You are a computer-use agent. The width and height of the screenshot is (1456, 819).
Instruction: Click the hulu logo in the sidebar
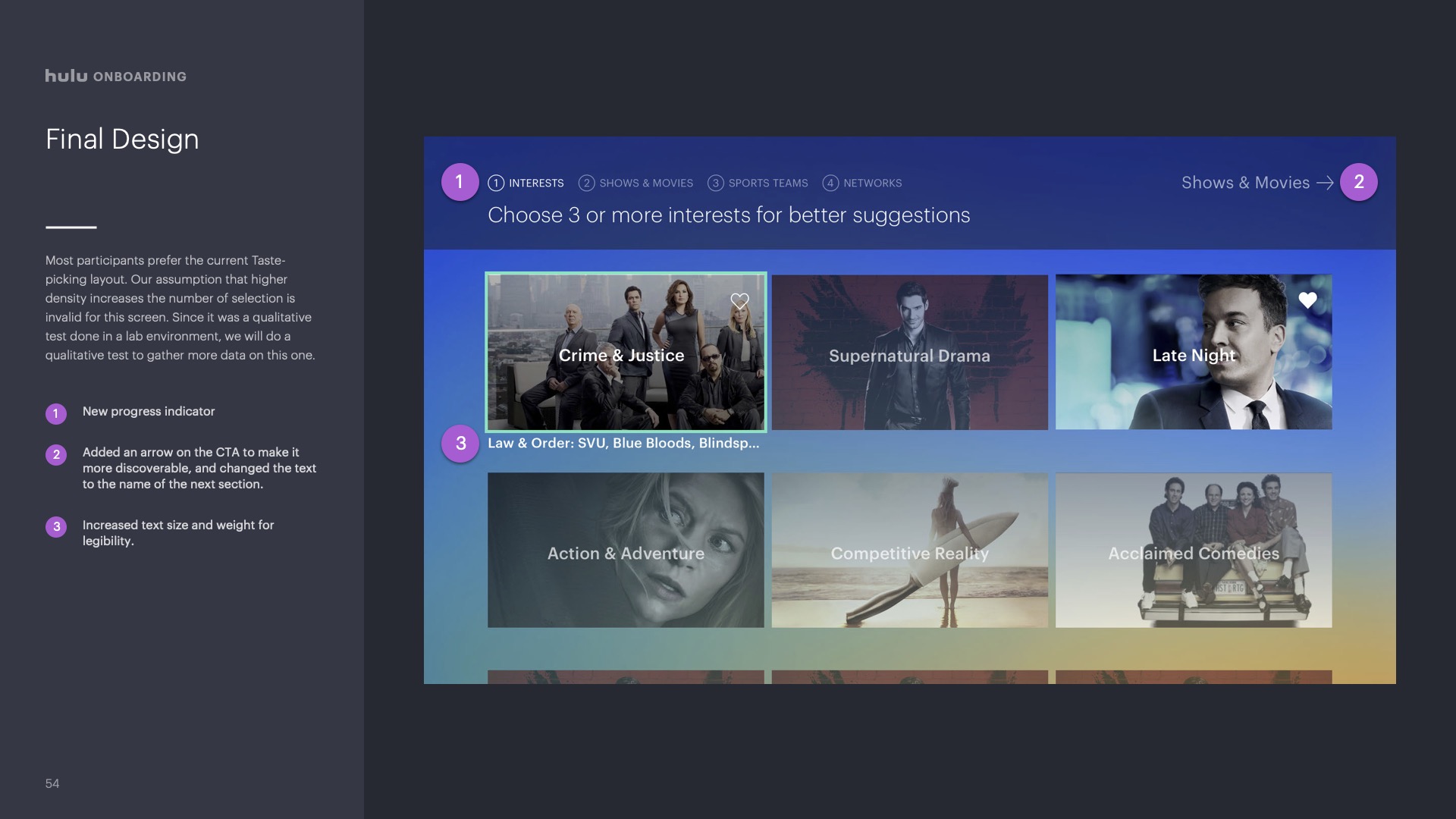66,76
